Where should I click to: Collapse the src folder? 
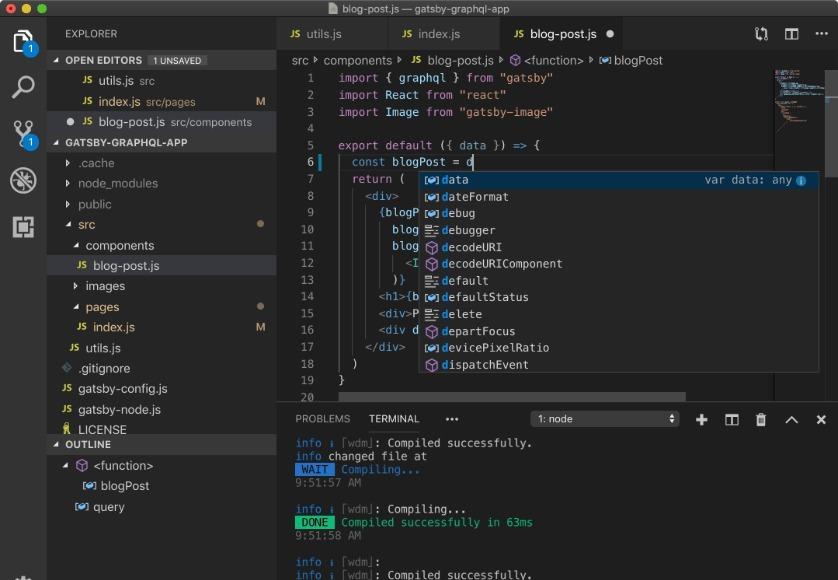(161, 225)
